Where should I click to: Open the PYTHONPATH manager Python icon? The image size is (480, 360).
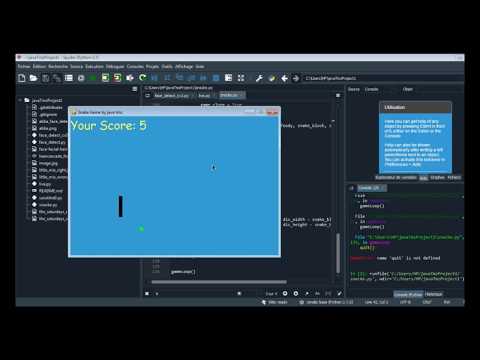pos(272,78)
